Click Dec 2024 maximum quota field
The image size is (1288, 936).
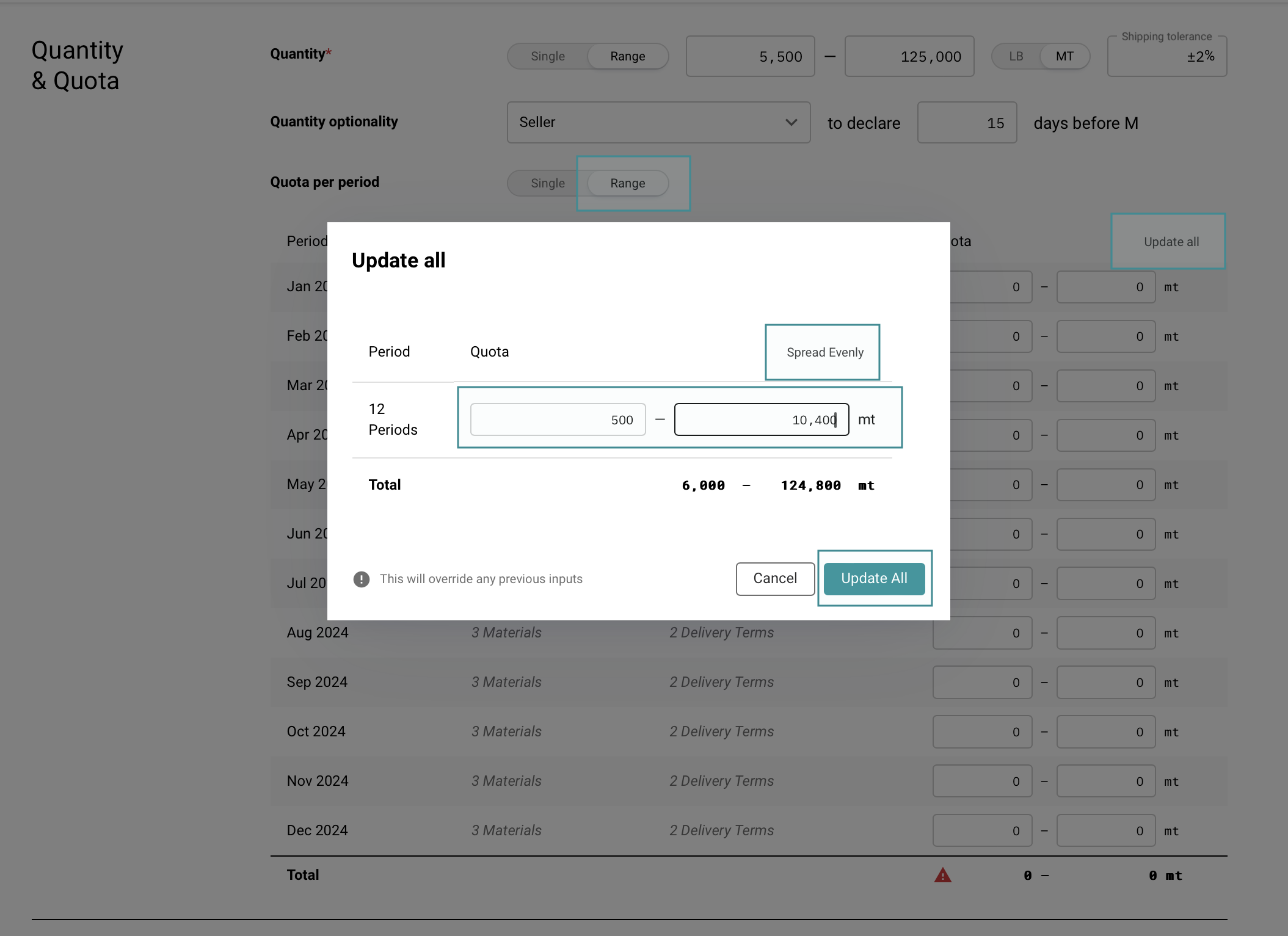[x=1105, y=830]
